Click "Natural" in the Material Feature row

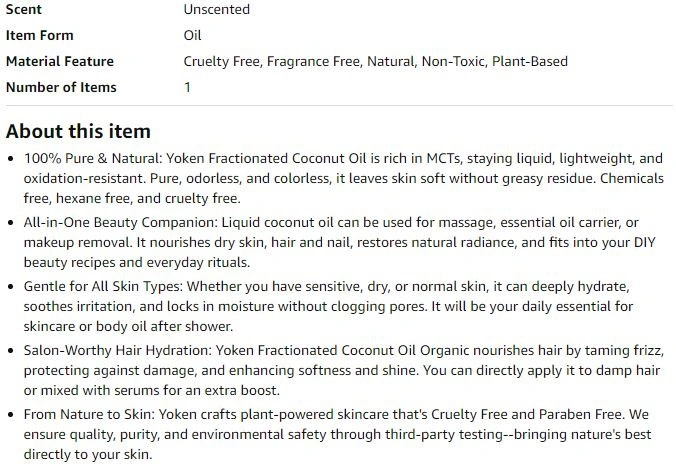point(389,61)
